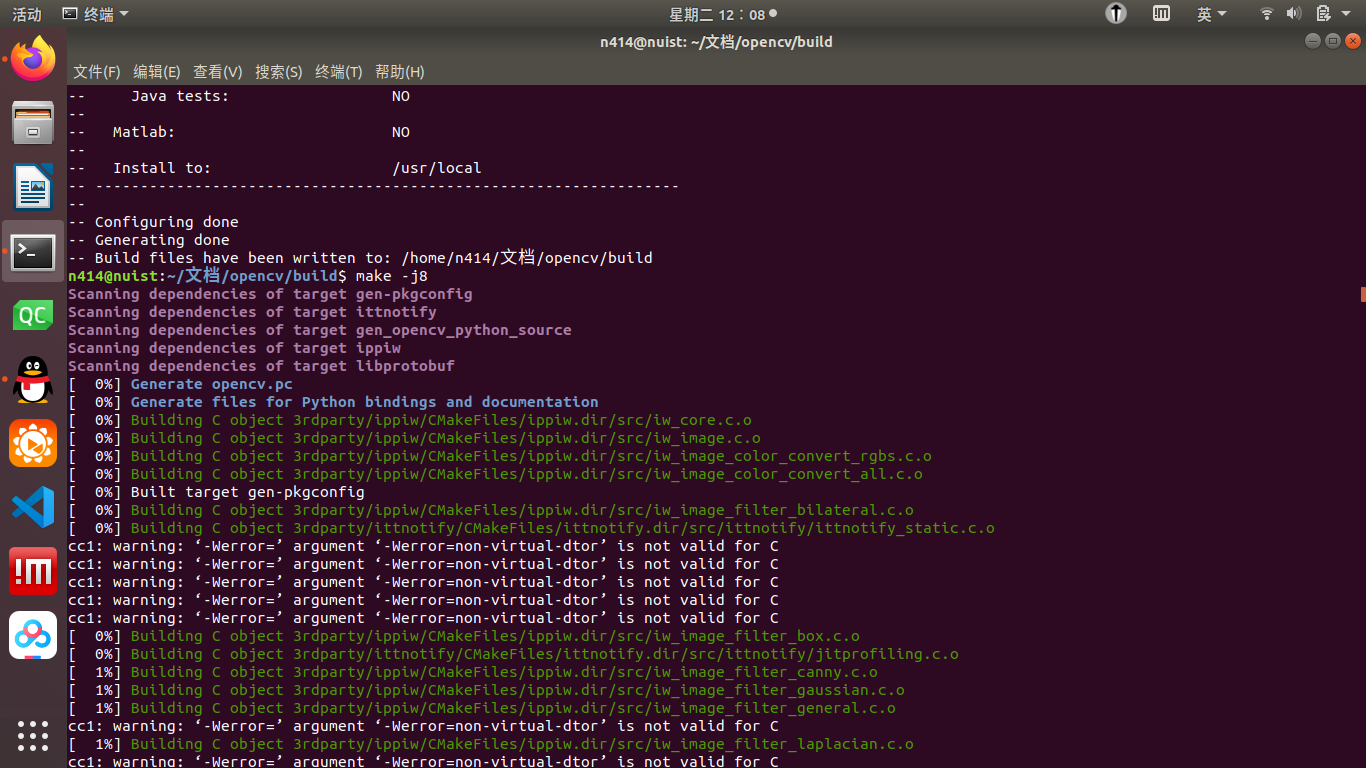Screen dimensions: 1366x768
Task: Minimize the terminal window
Action: 1313,41
